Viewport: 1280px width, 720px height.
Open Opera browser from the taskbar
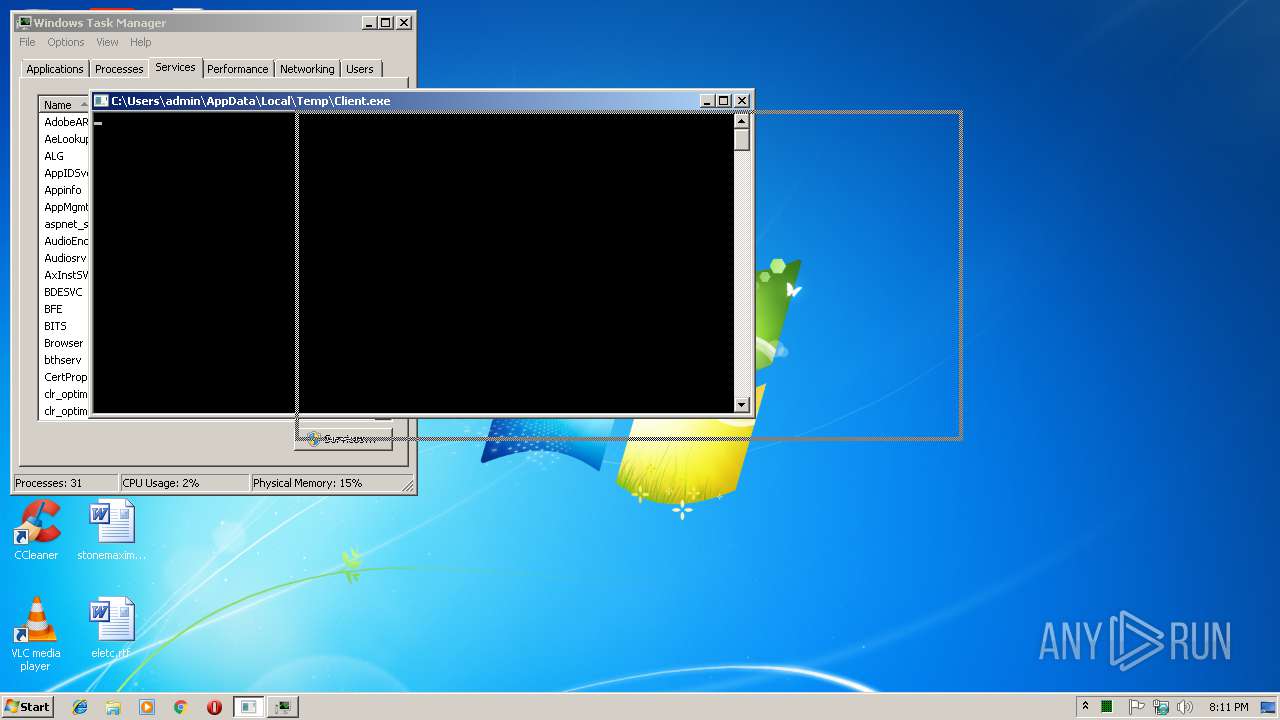[214, 707]
